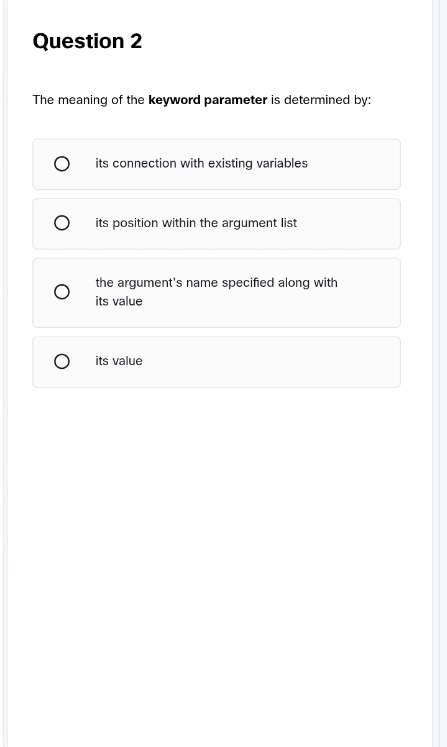This screenshot has height=747, width=447.
Task: Click the 'its value' label in the last option
Action: 119,361
